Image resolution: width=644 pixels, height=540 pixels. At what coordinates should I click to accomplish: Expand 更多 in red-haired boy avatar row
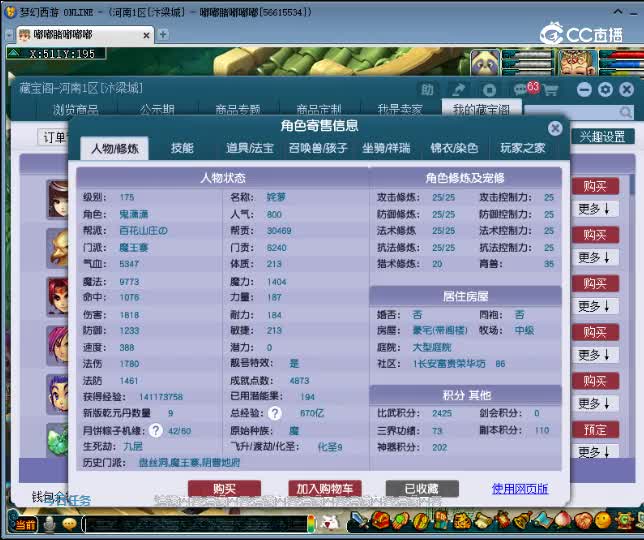(x=595, y=306)
